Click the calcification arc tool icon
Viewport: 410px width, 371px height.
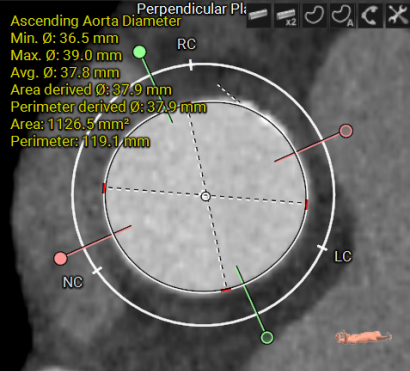(369, 15)
